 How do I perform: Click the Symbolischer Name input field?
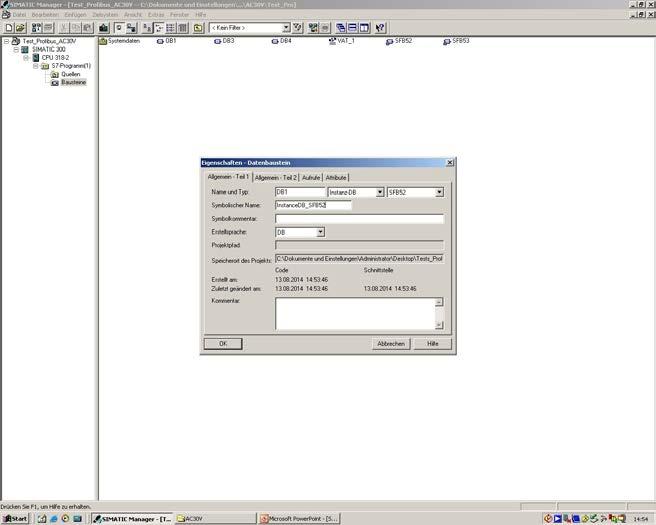[313, 205]
